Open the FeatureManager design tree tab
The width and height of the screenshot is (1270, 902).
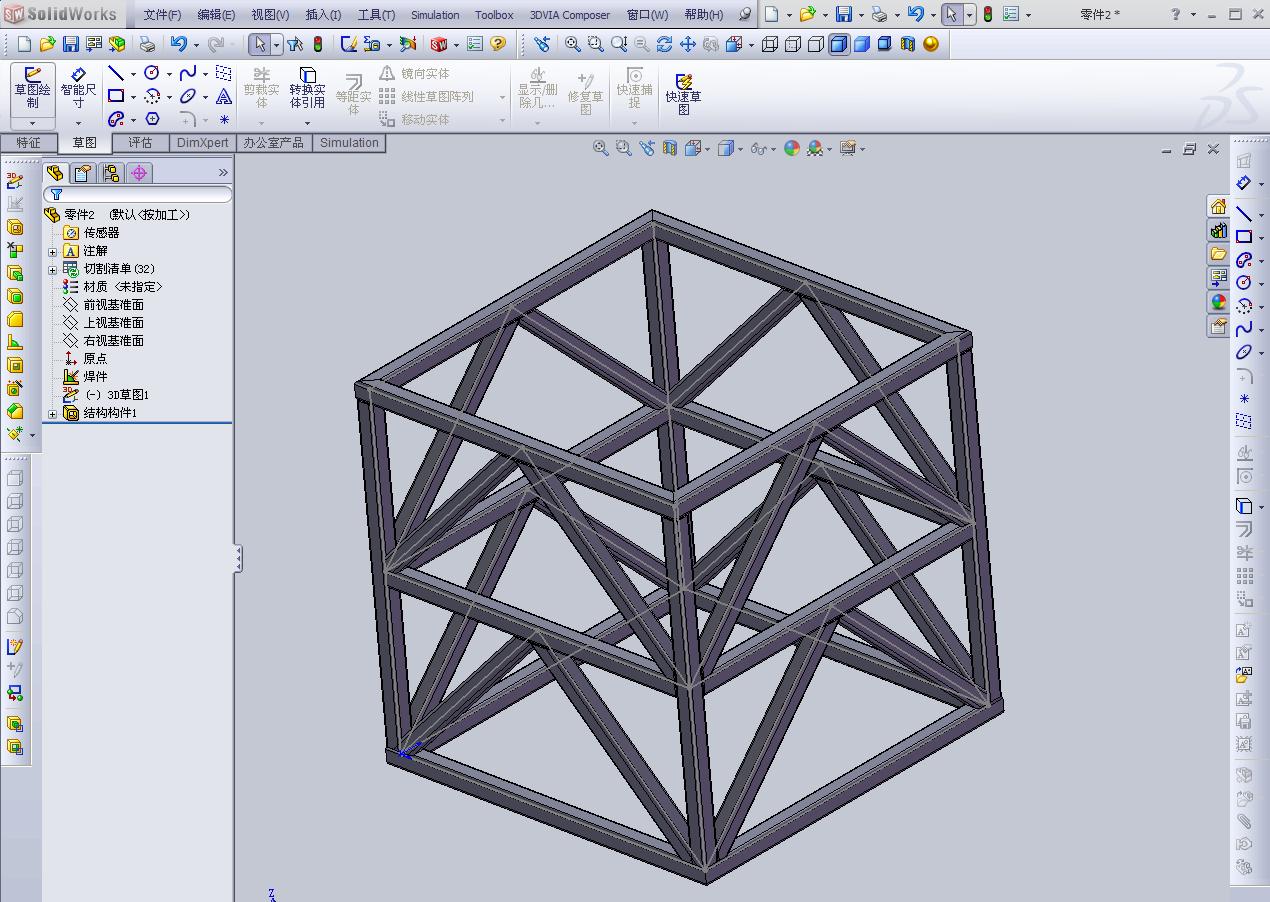(55, 173)
